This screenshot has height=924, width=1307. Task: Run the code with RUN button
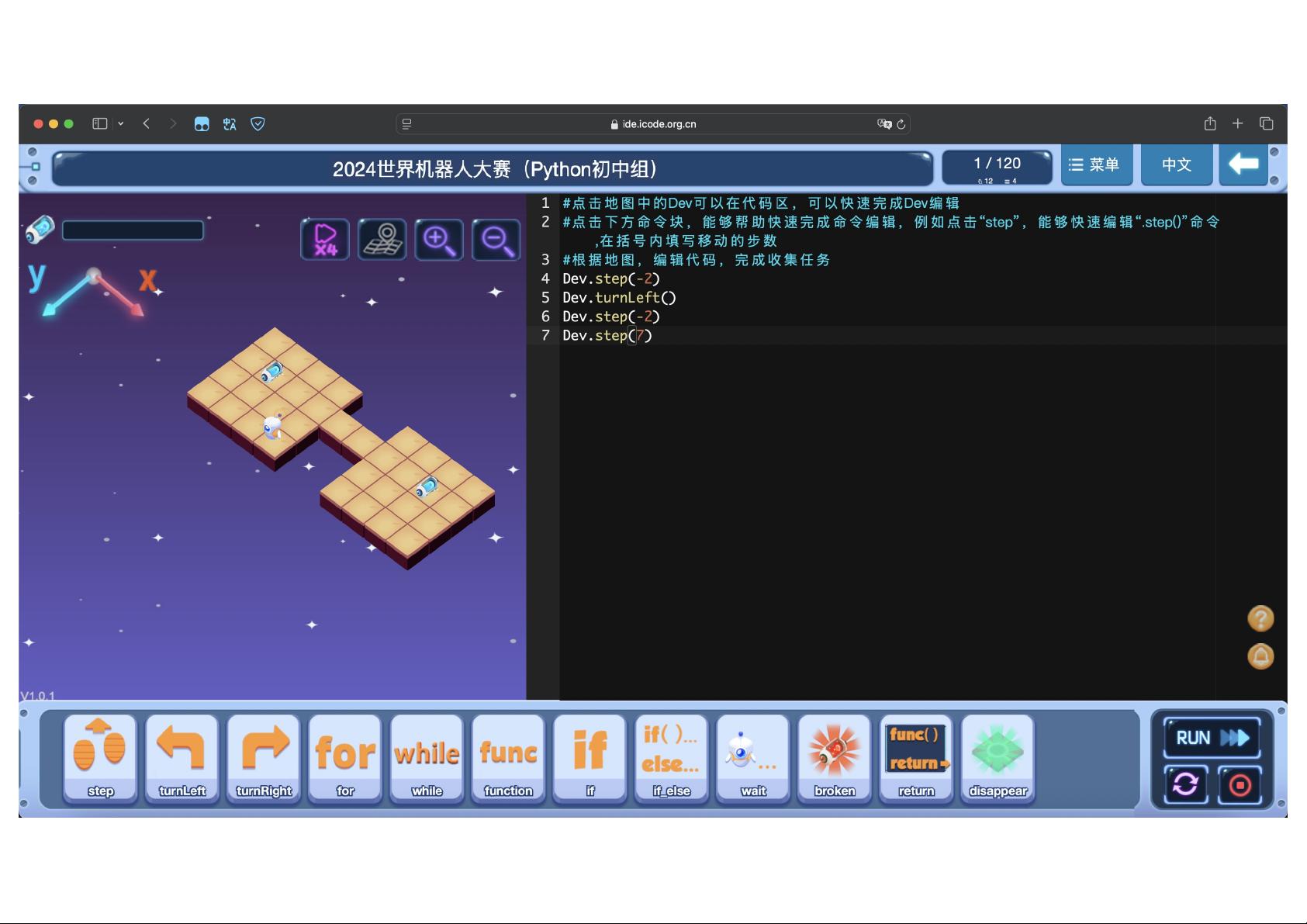click(x=1212, y=738)
